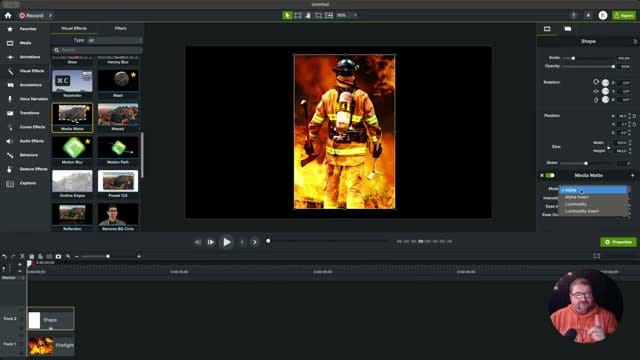The height and width of the screenshot is (360, 640).
Task: Click the effects search field
Action: (x=97, y=50)
